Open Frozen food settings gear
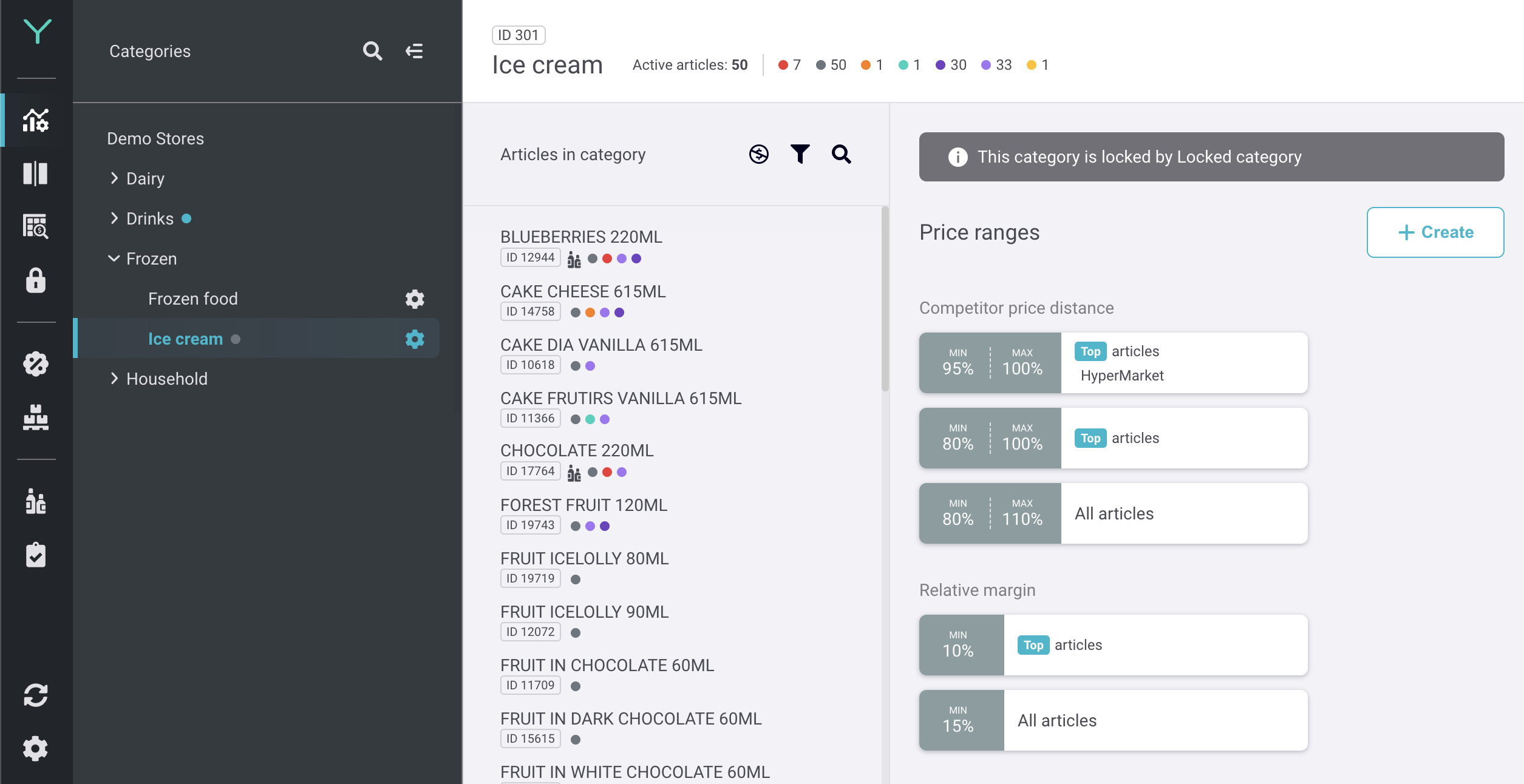1524x784 pixels. coord(415,299)
